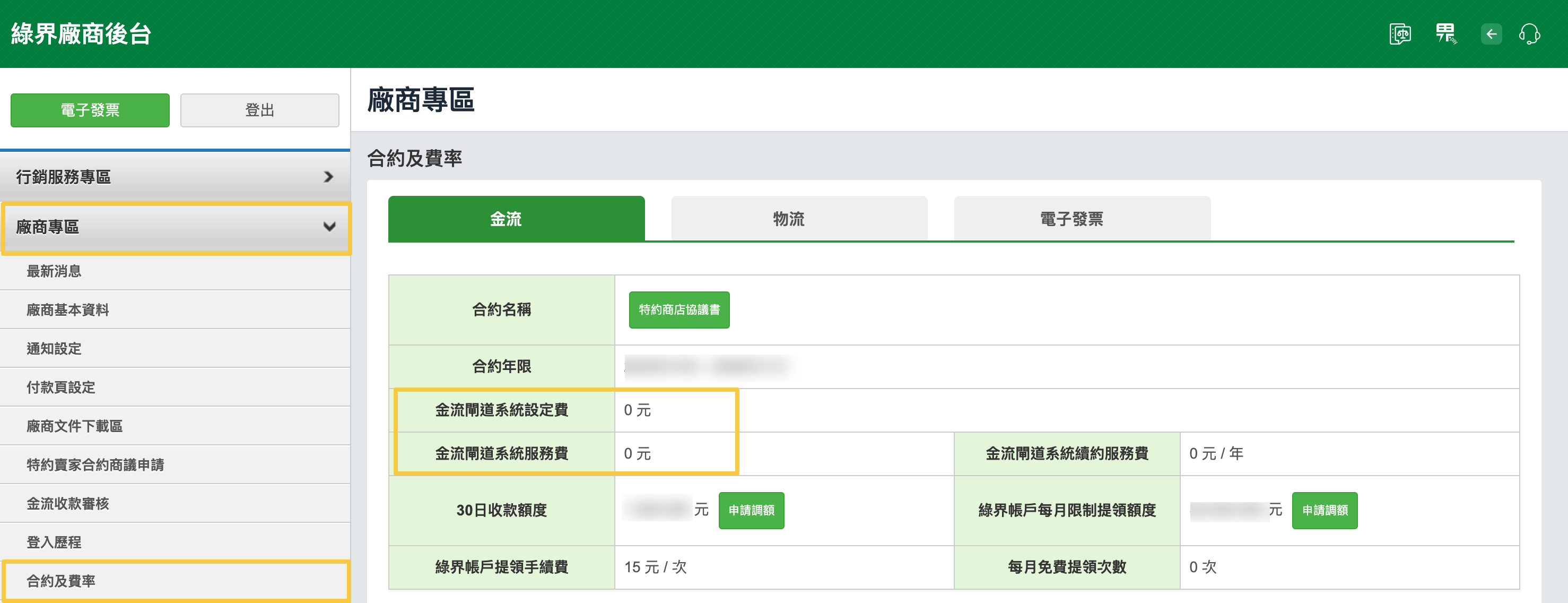Open 廠商基本資料 menu item

(67, 310)
